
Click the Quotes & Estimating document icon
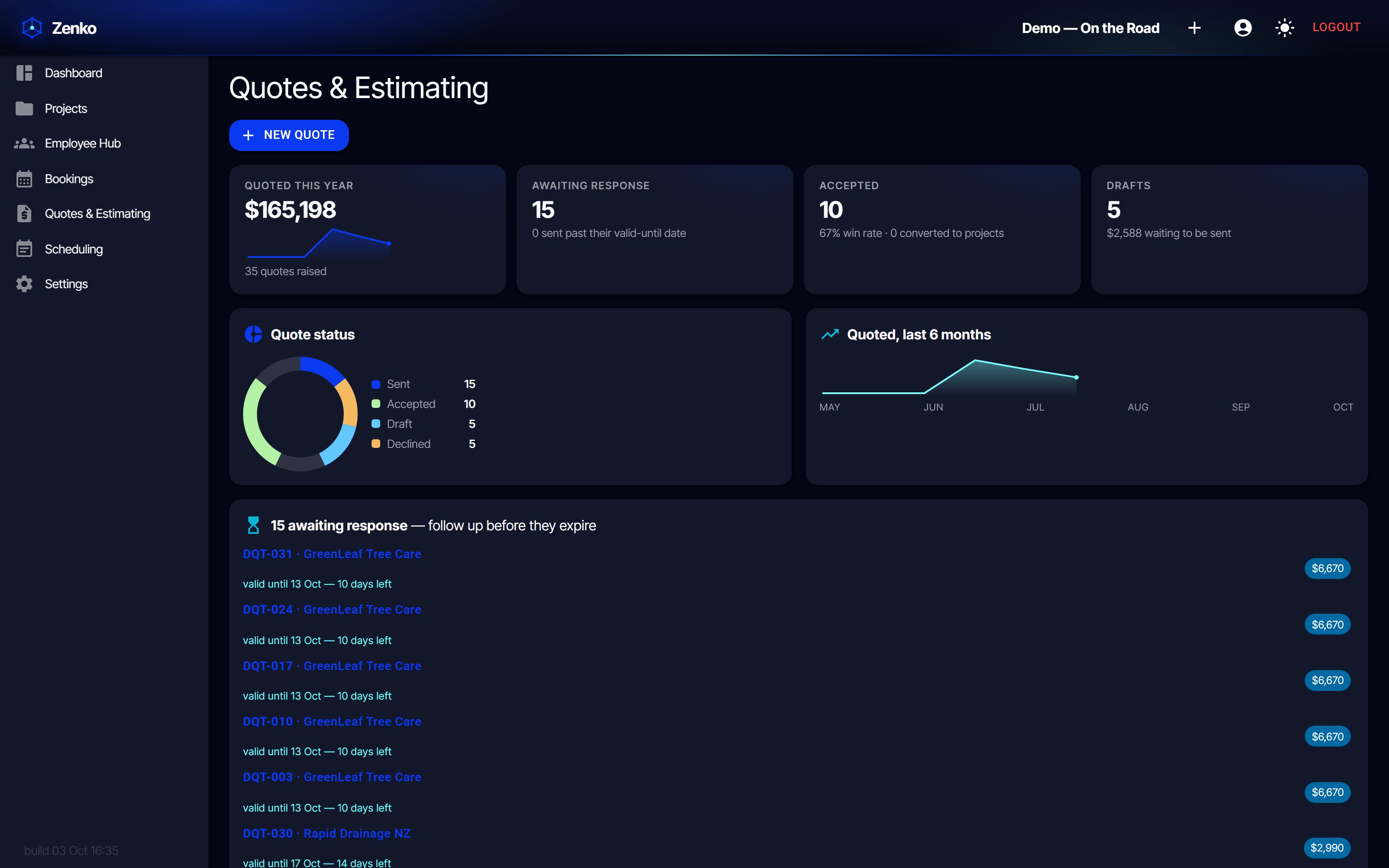pyautogui.click(x=24, y=214)
